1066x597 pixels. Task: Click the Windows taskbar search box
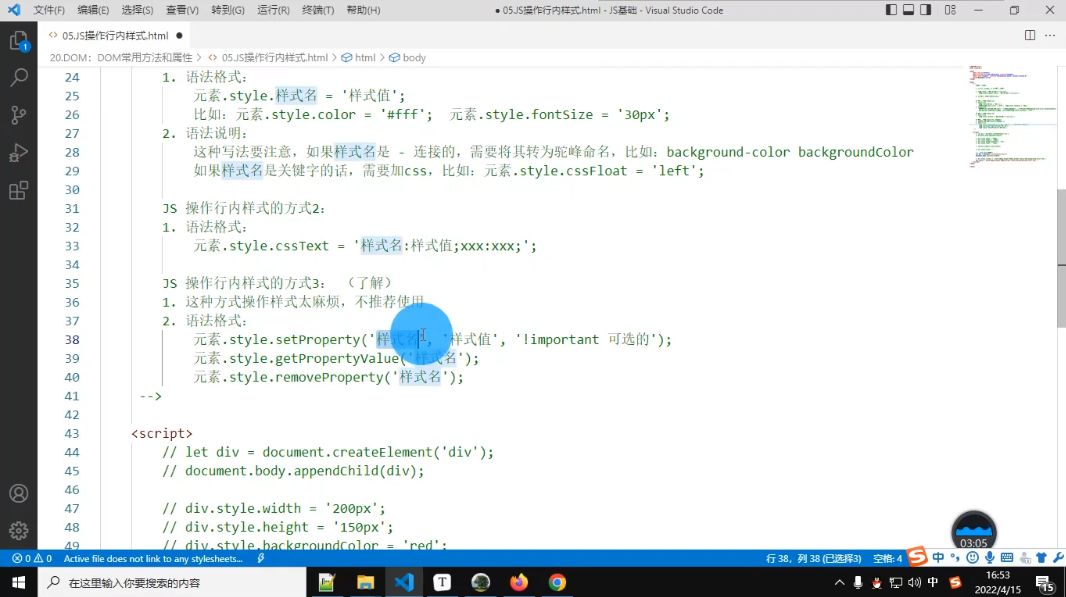pyautogui.click(x=173, y=583)
